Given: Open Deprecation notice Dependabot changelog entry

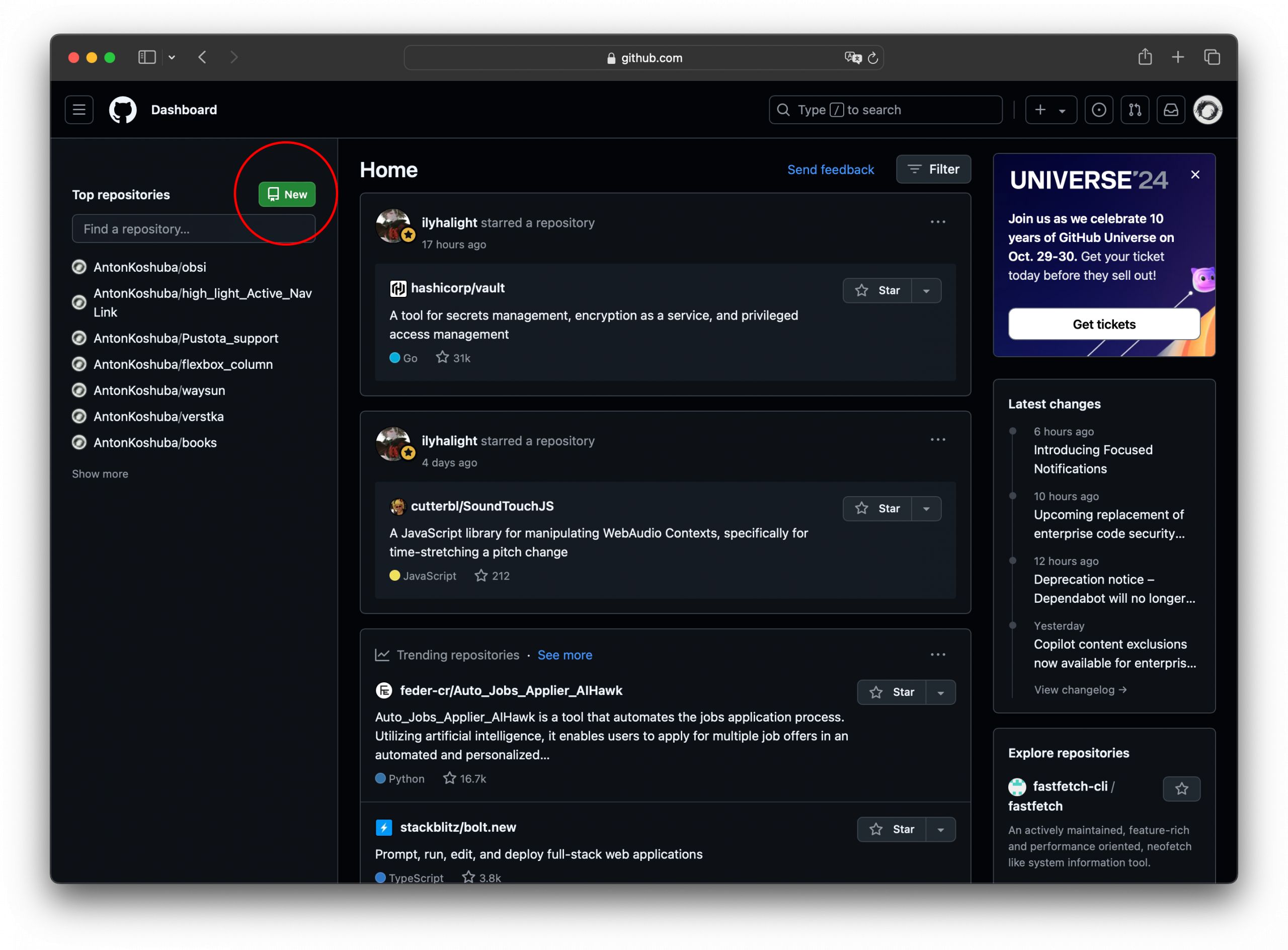Looking at the screenshot, I should coord(1114,589).
